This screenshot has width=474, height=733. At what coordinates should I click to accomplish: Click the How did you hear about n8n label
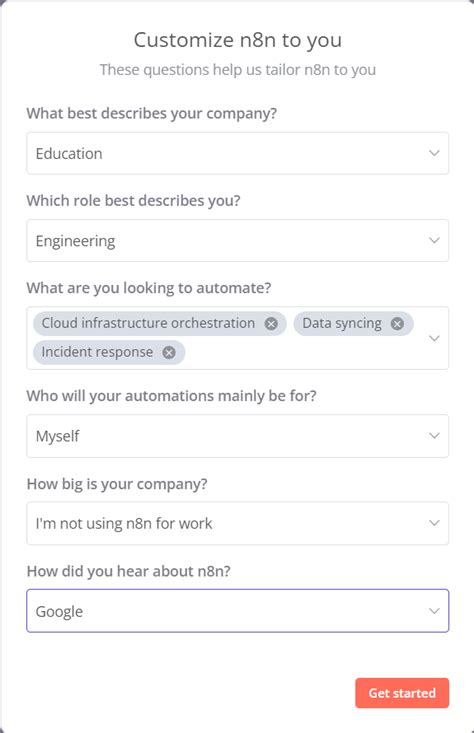coord(129,571)
